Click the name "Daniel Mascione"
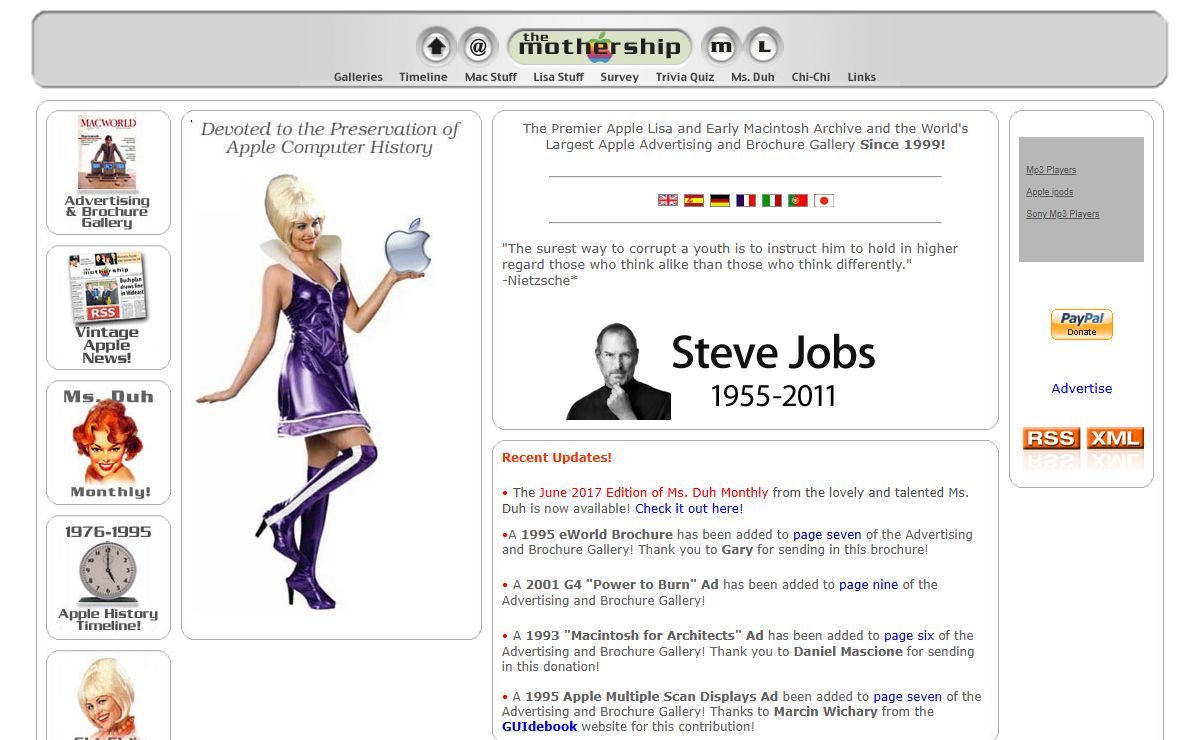This screenshot has width=1200, height=740. pyautogui.click(x=848, y=651)
